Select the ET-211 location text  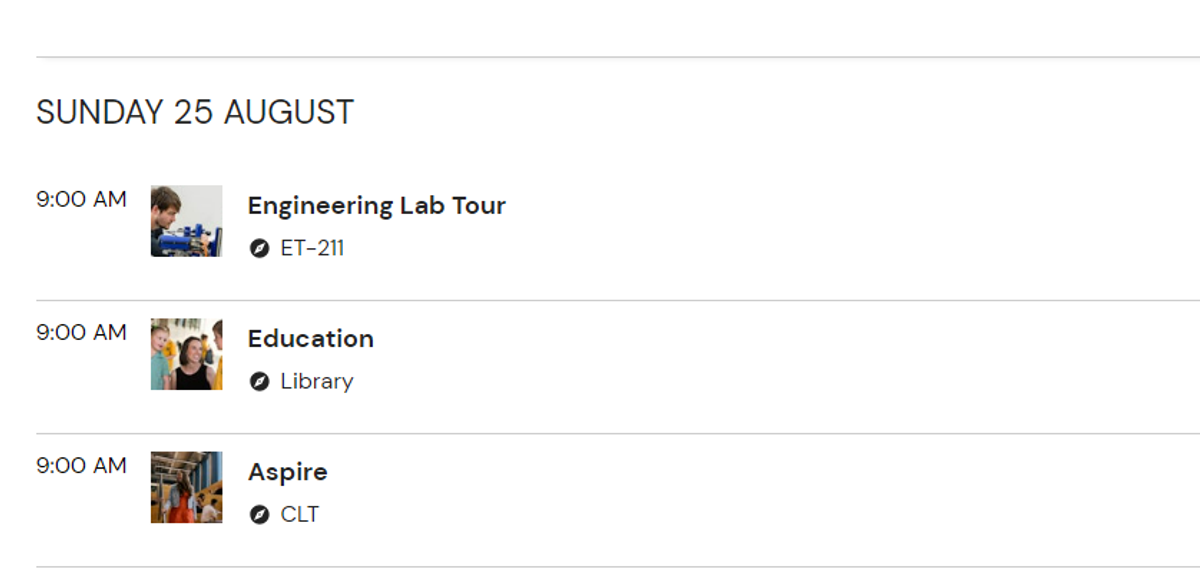[313, 248]
